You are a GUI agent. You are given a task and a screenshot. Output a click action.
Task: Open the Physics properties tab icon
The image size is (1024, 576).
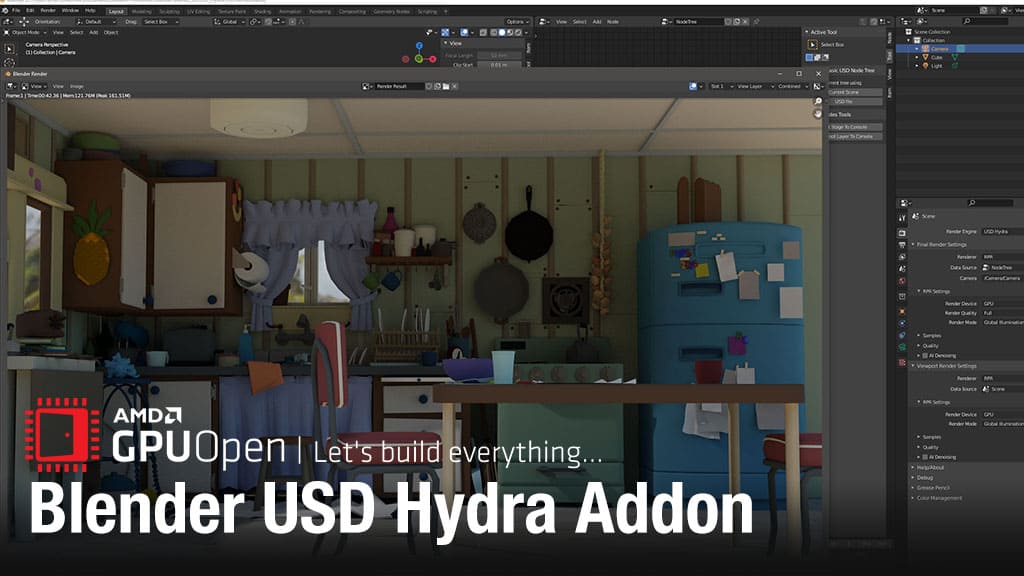pyautogui.click(x=902, y=323)
